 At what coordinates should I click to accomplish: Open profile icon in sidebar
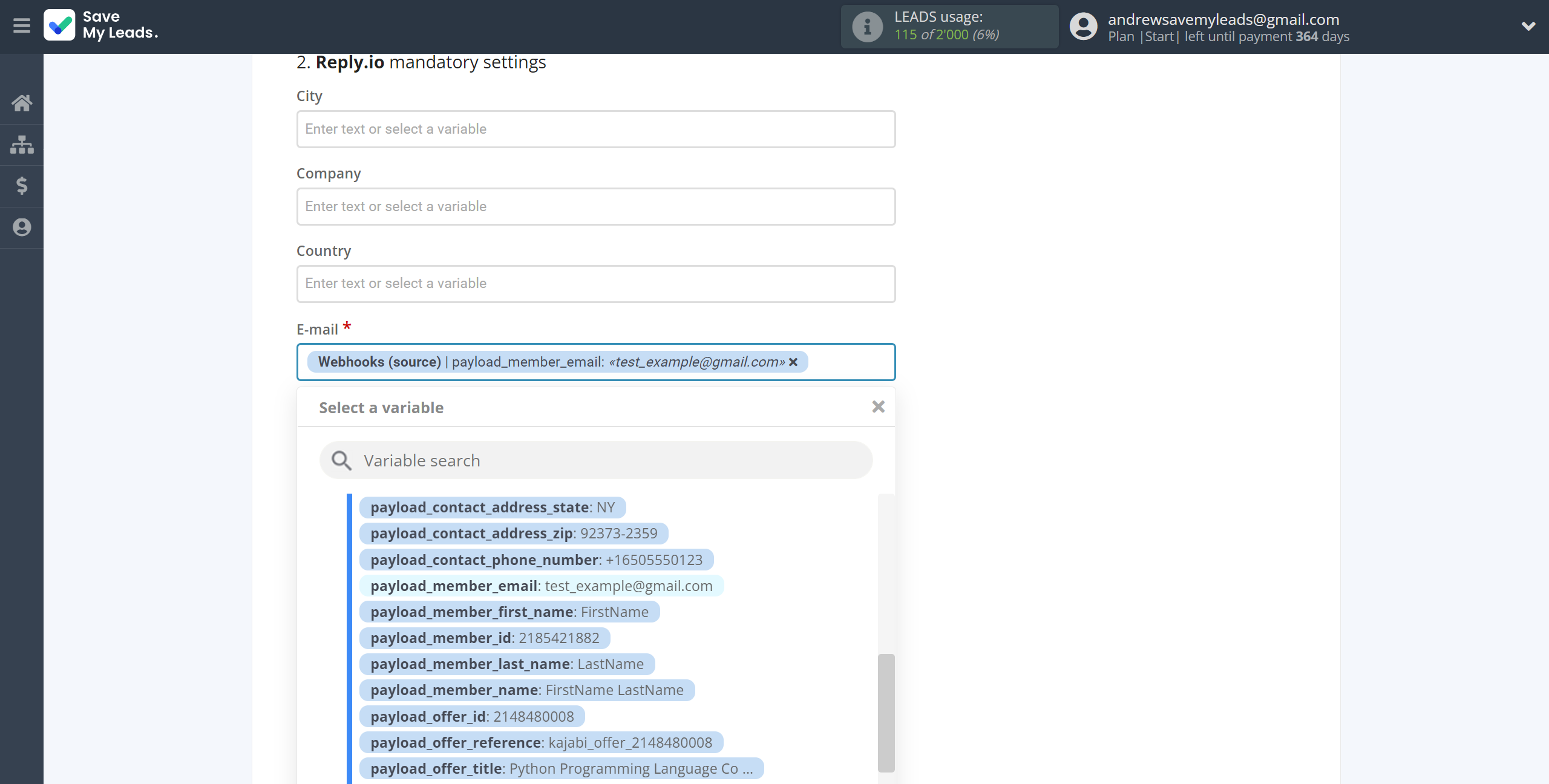(x=22, y=227)
